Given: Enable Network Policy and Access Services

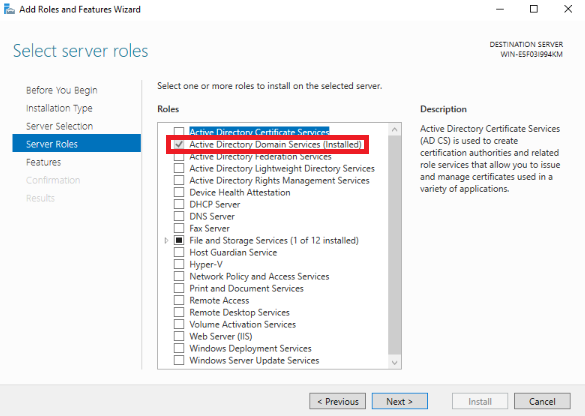Looking at the screenshot, I should (x=179, y=276).
